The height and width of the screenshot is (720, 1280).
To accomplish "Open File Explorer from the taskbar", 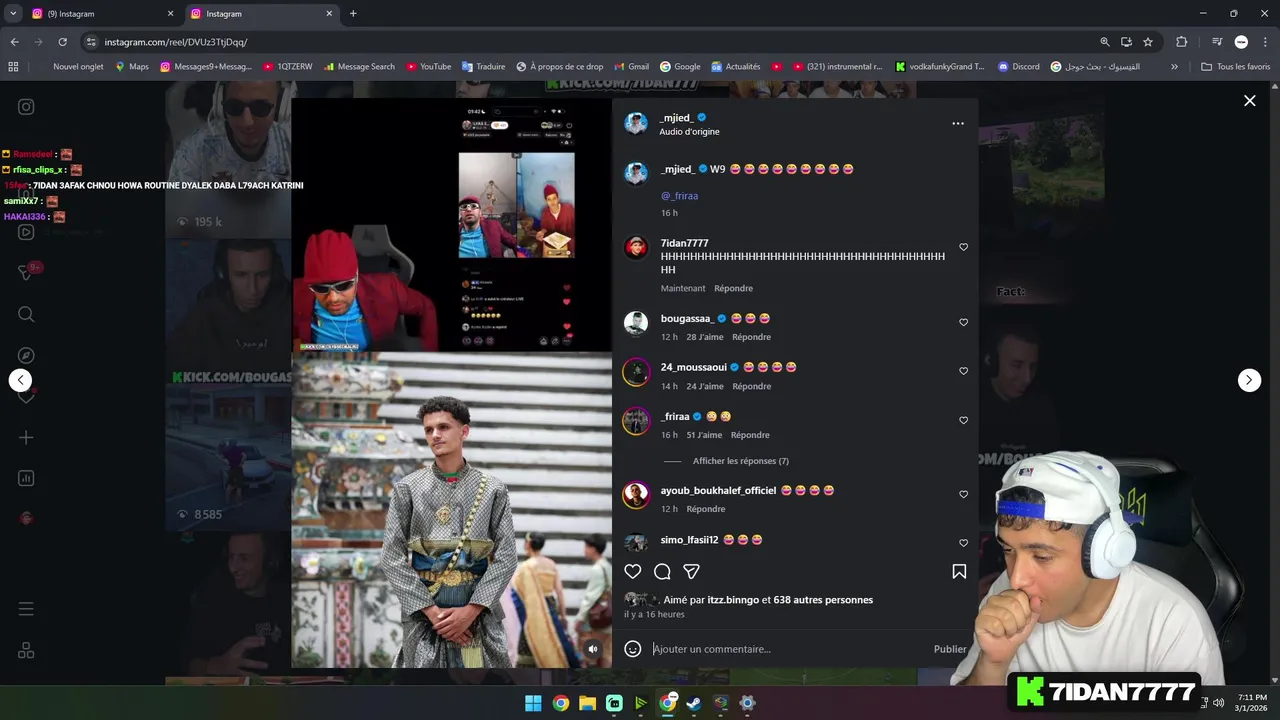I will [587, 703].
